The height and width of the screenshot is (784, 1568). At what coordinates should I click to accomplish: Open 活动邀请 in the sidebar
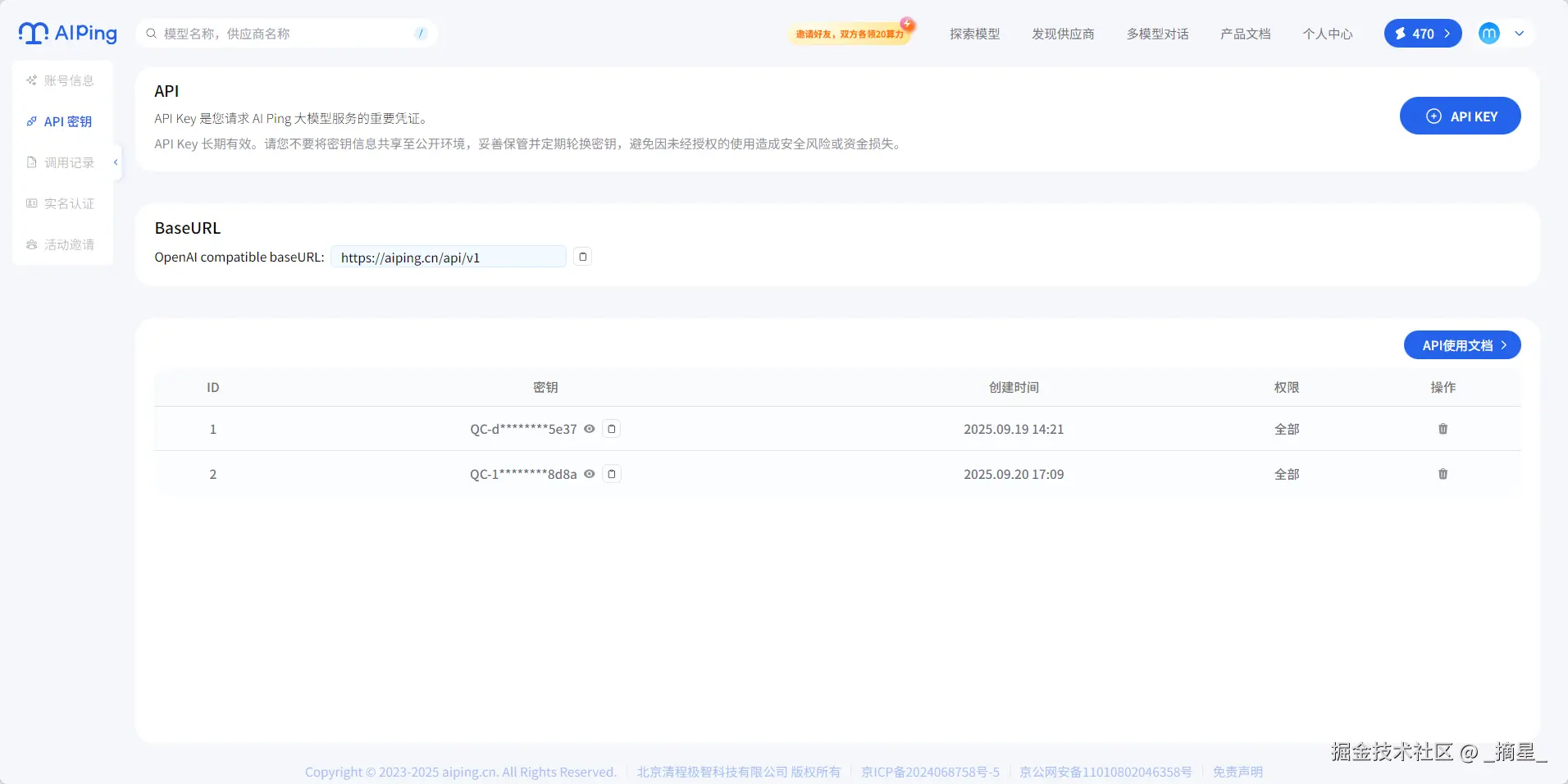62,244
